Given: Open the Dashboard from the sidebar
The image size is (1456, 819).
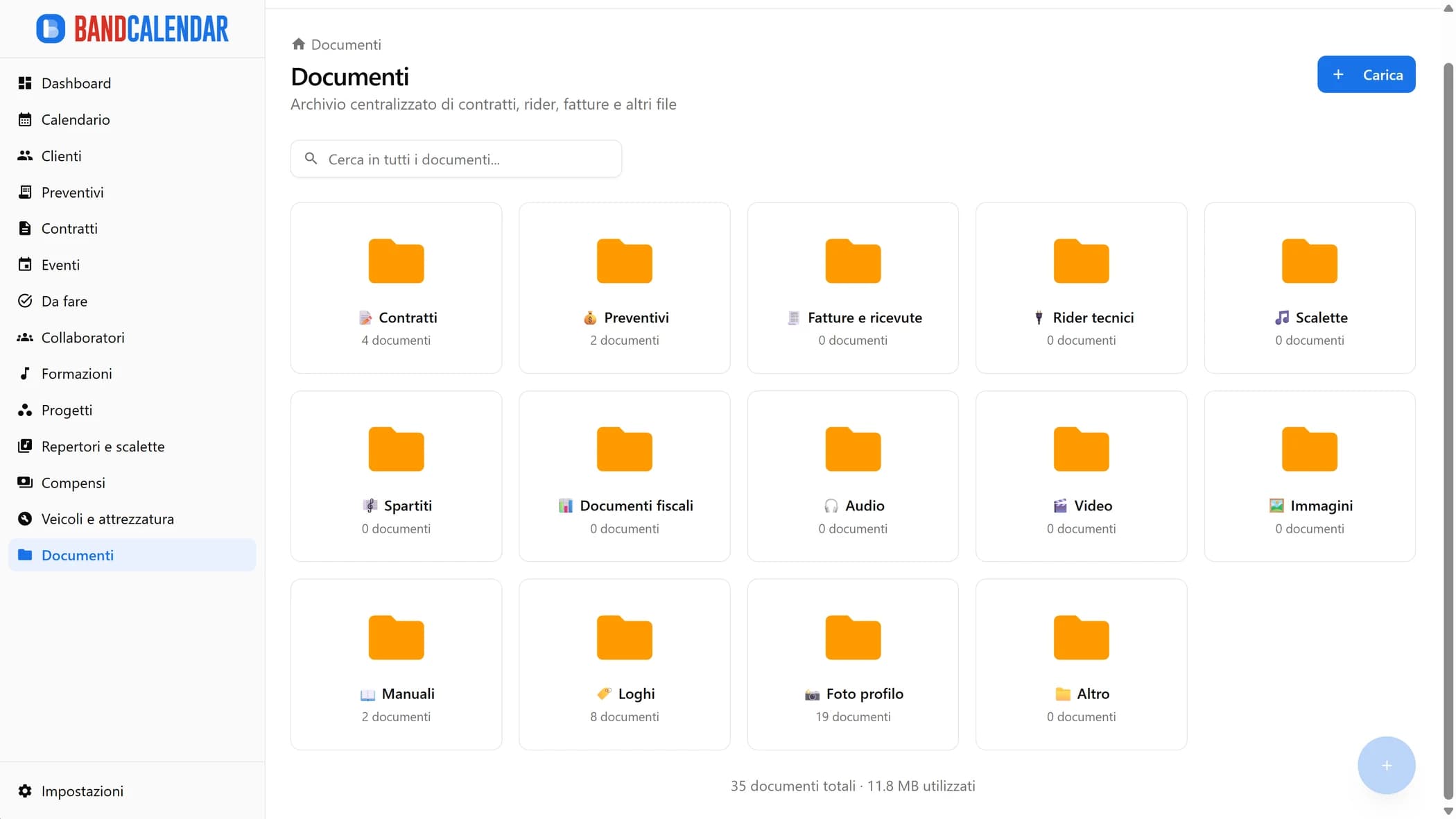Looking at the screenshot, I should (76, 83).
